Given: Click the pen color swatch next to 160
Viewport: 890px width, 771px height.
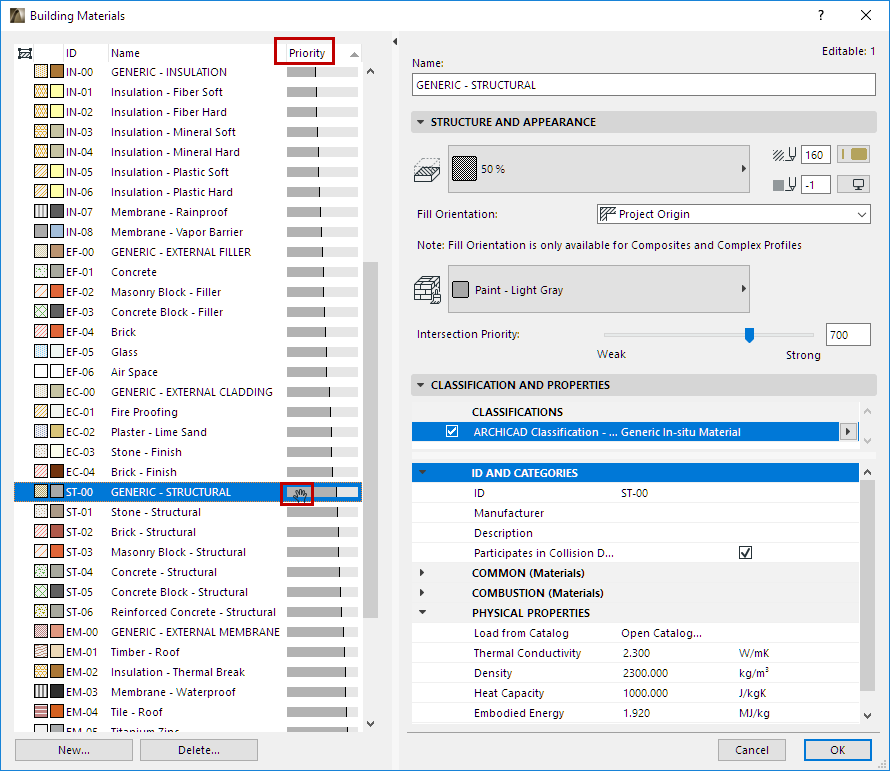Looking at the screenshot, I should [x=854, y=154].
